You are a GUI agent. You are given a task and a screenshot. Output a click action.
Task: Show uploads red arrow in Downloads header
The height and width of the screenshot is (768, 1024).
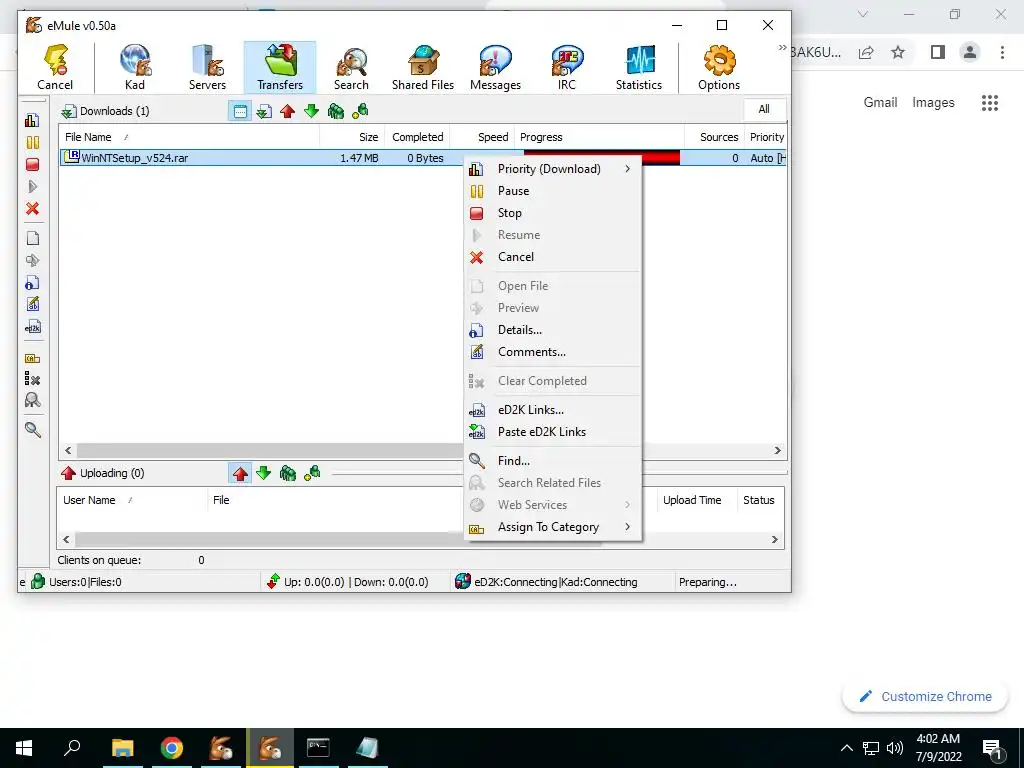point(287,111)
